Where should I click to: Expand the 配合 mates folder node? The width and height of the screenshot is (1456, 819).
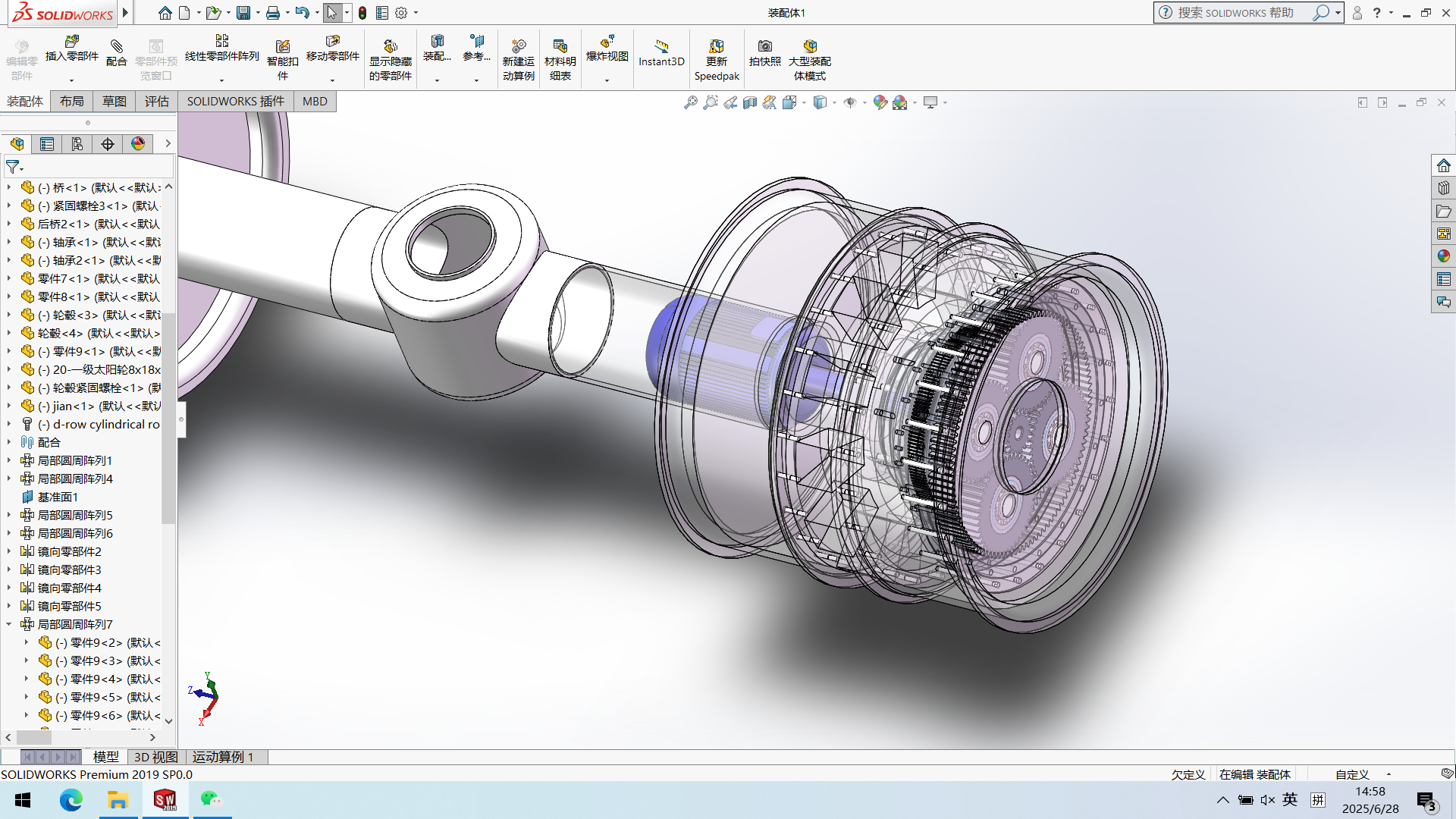[x=9, y=442]
